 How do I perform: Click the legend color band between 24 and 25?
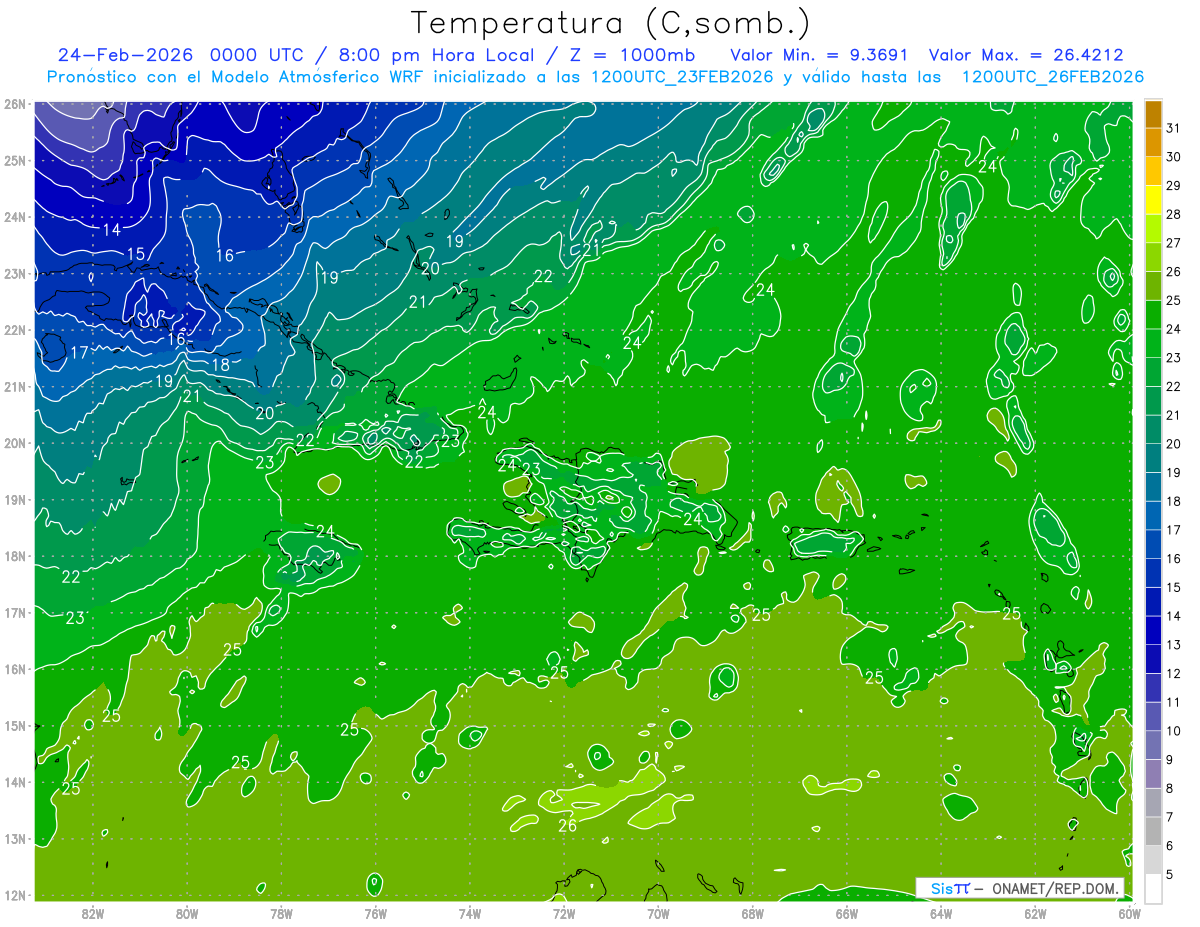tap(1153, 315)
